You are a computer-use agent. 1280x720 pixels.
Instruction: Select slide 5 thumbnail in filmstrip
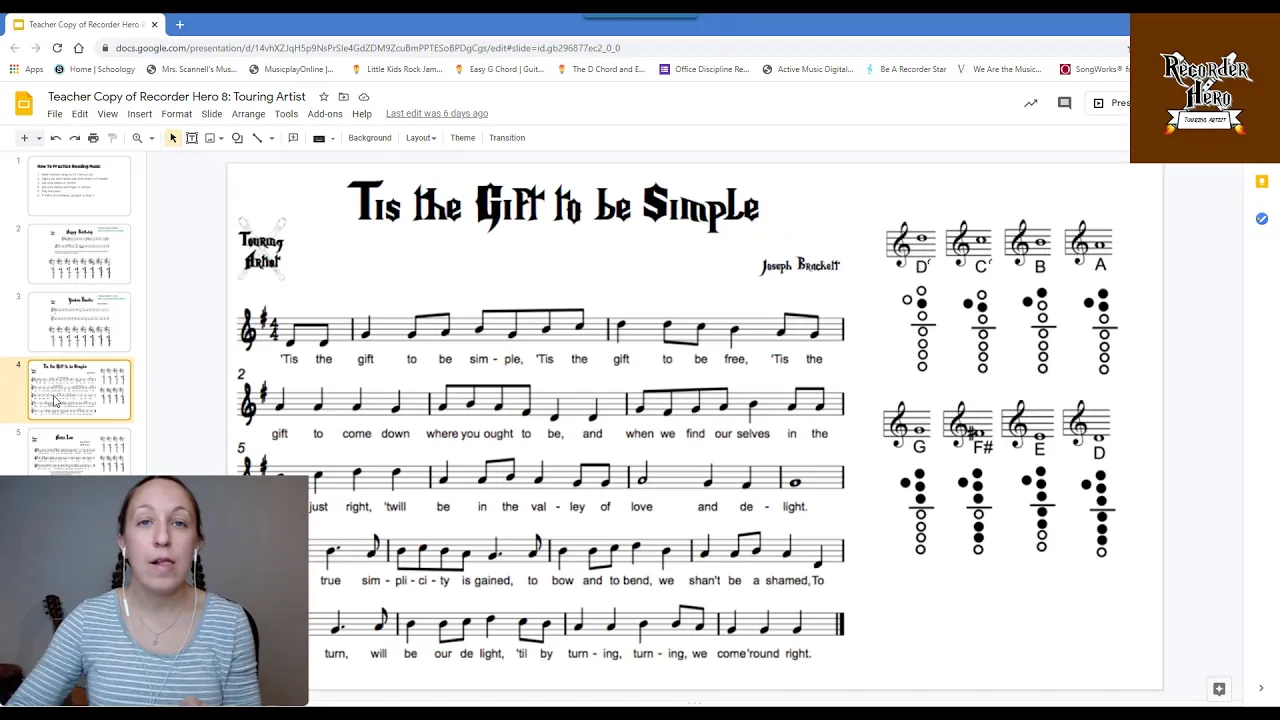tap(79, 452)
